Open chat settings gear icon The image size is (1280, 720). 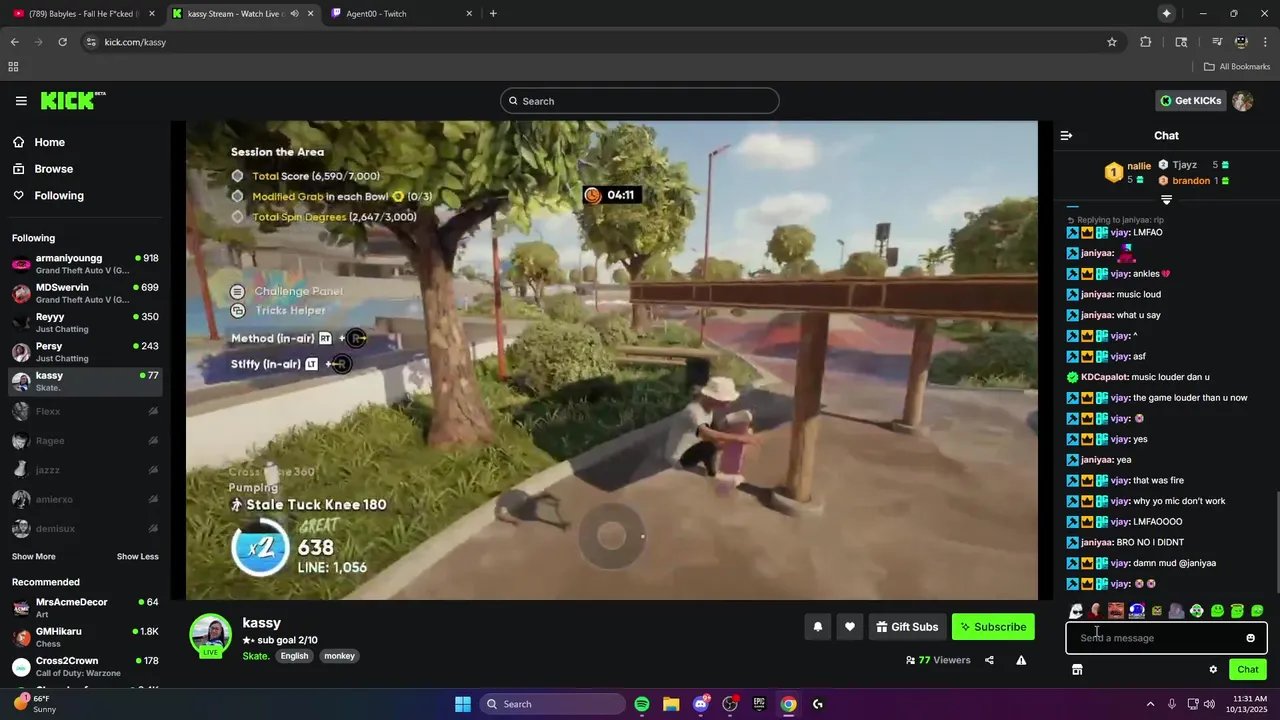pyautogui.click(x=1213, y=669)
